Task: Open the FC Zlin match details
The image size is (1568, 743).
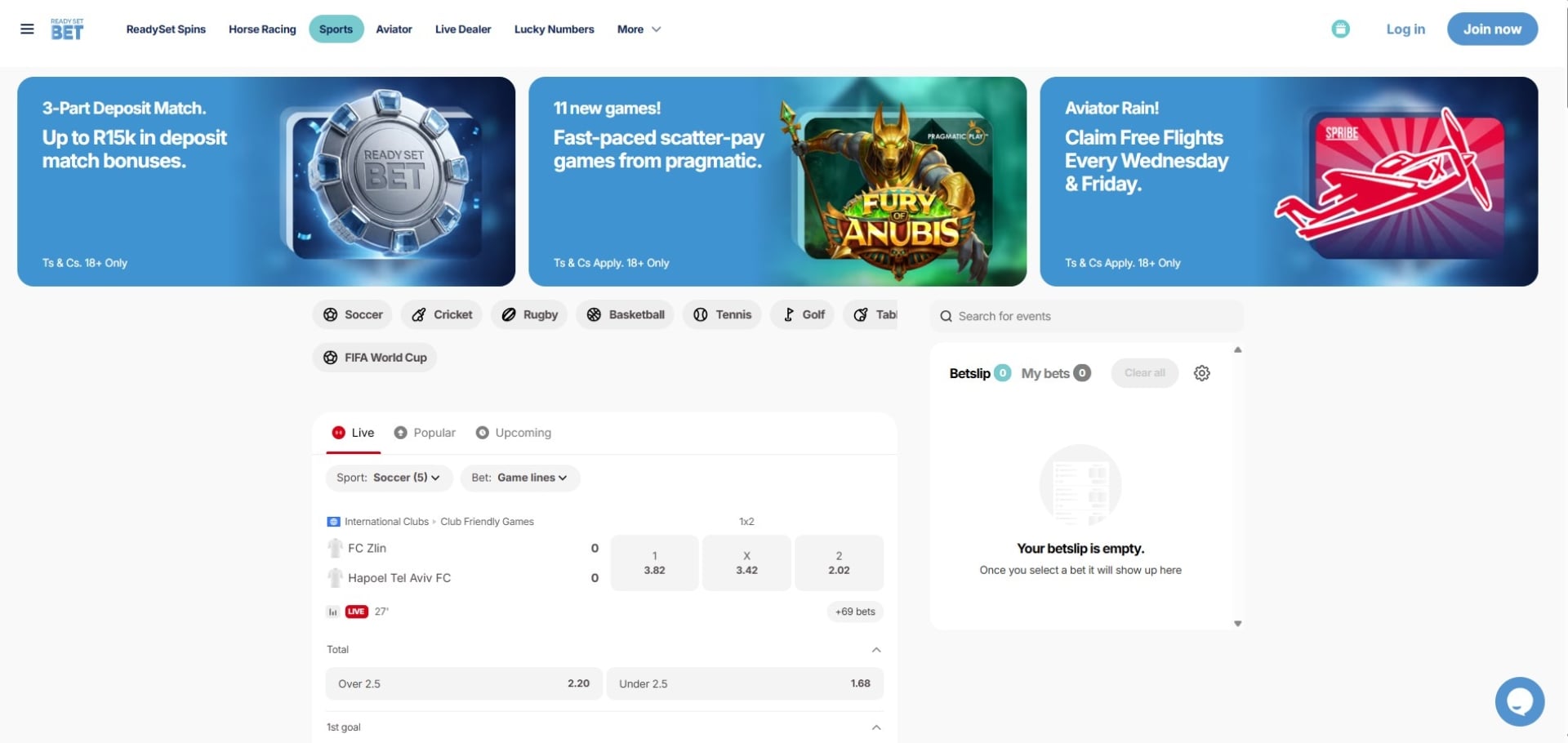Action: point(367,548)
